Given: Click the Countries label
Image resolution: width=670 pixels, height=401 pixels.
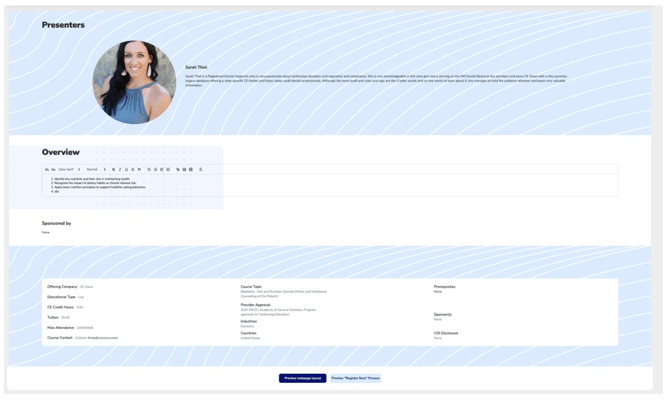Looking at the screenshot, I should pyautogui.click(x=249, y=333).
